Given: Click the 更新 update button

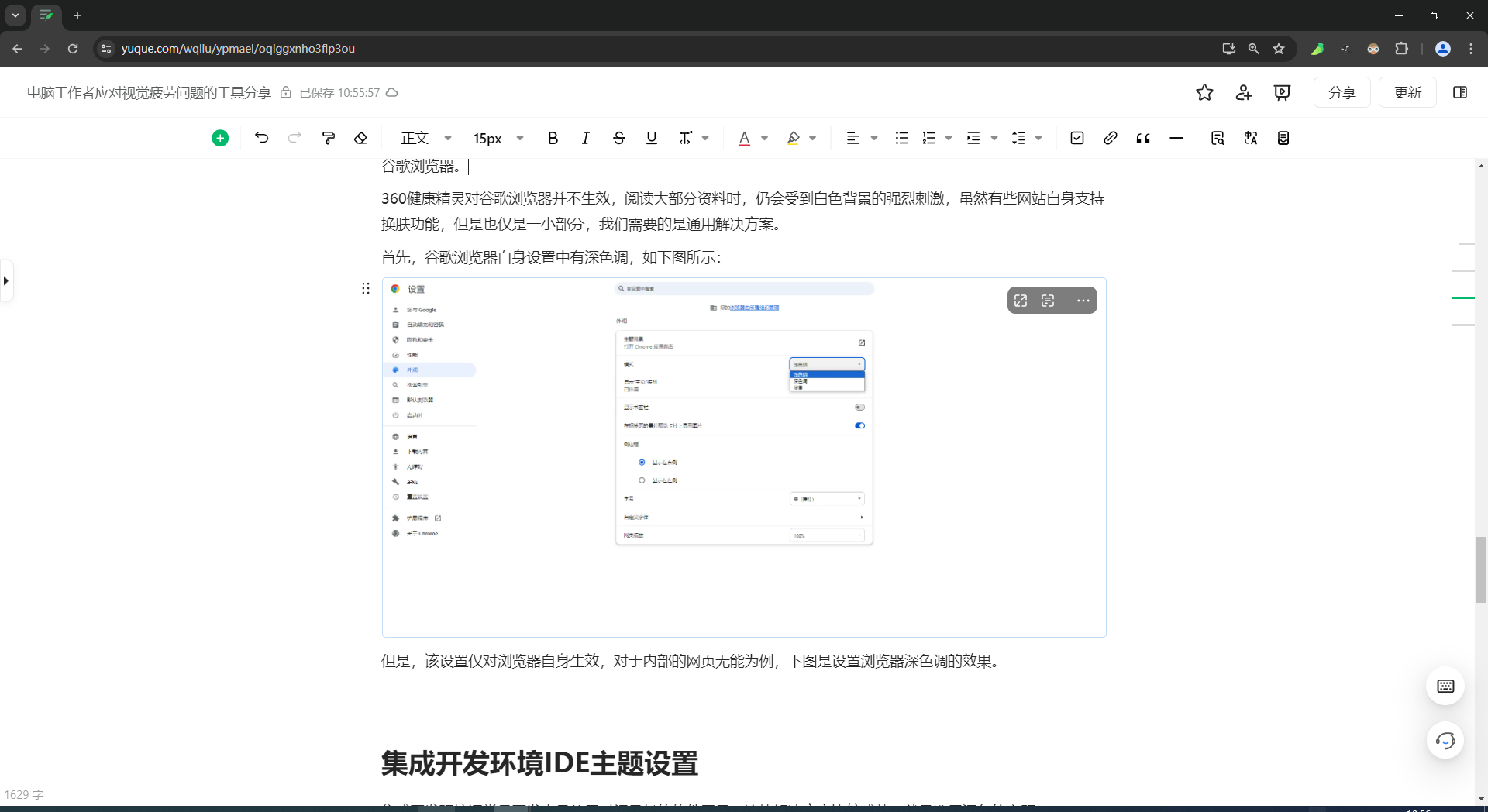Looking at the screenshot, I should click(x=1407, y=92).
